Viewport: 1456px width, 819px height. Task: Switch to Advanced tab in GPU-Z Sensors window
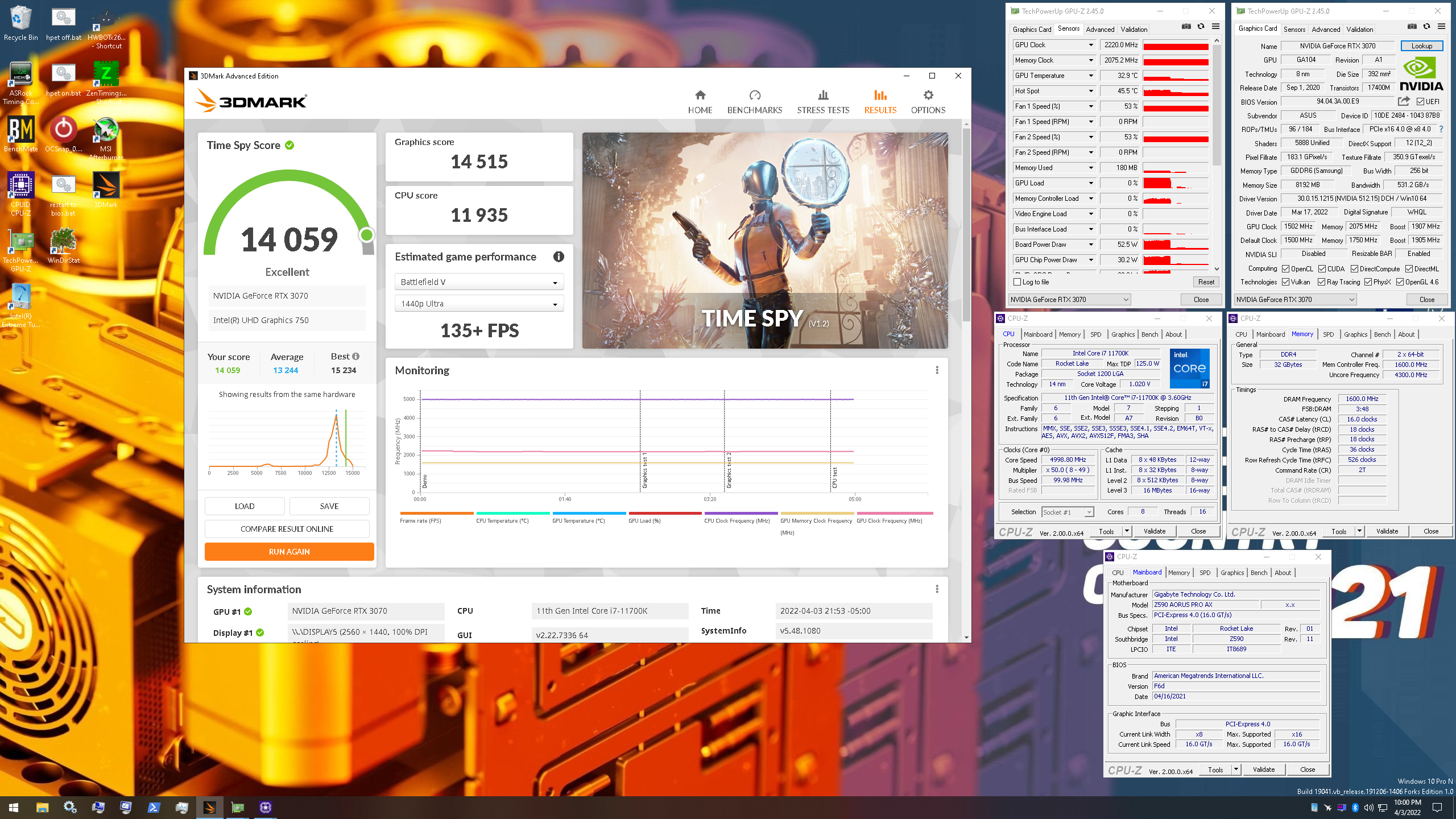point(1100,30)
